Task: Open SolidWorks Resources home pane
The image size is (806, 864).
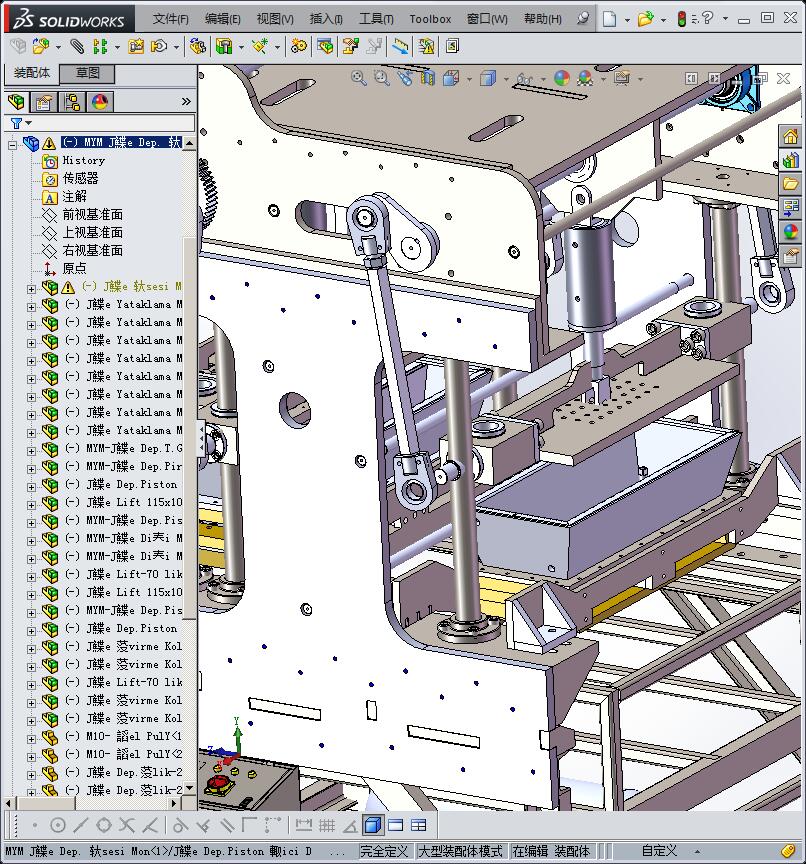Action: (x=790, y=136)
